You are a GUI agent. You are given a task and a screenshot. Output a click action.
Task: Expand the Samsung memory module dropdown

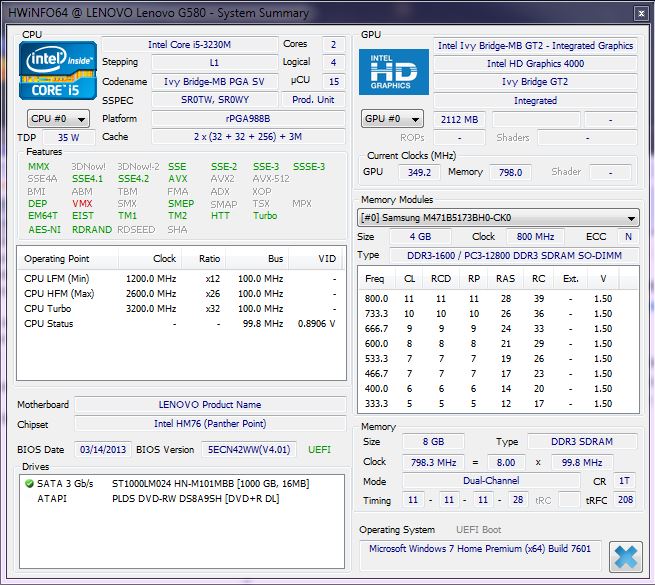pyautogui.click(x=498, y=218)
